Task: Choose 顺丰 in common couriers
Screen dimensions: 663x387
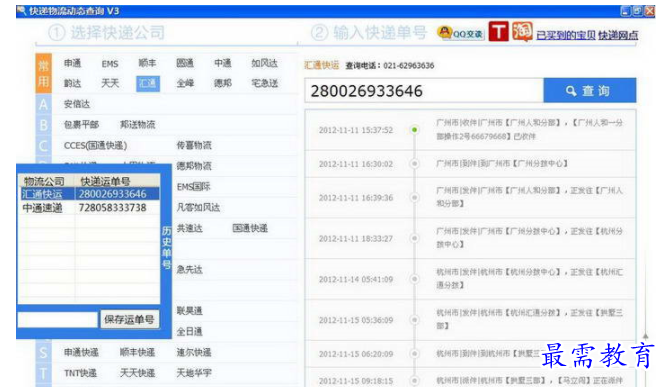Action: 147,63
